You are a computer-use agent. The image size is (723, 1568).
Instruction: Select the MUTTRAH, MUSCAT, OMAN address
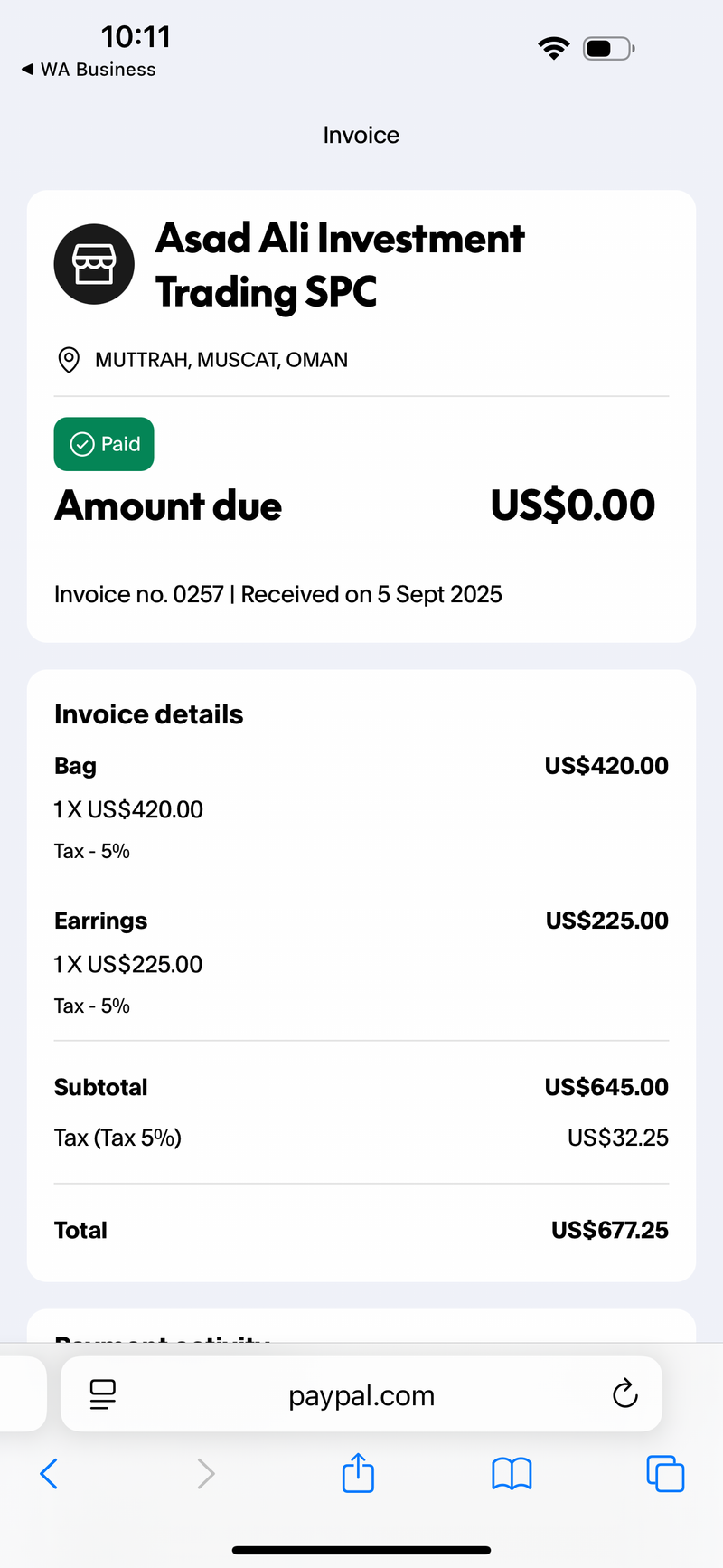click(221, 360)
